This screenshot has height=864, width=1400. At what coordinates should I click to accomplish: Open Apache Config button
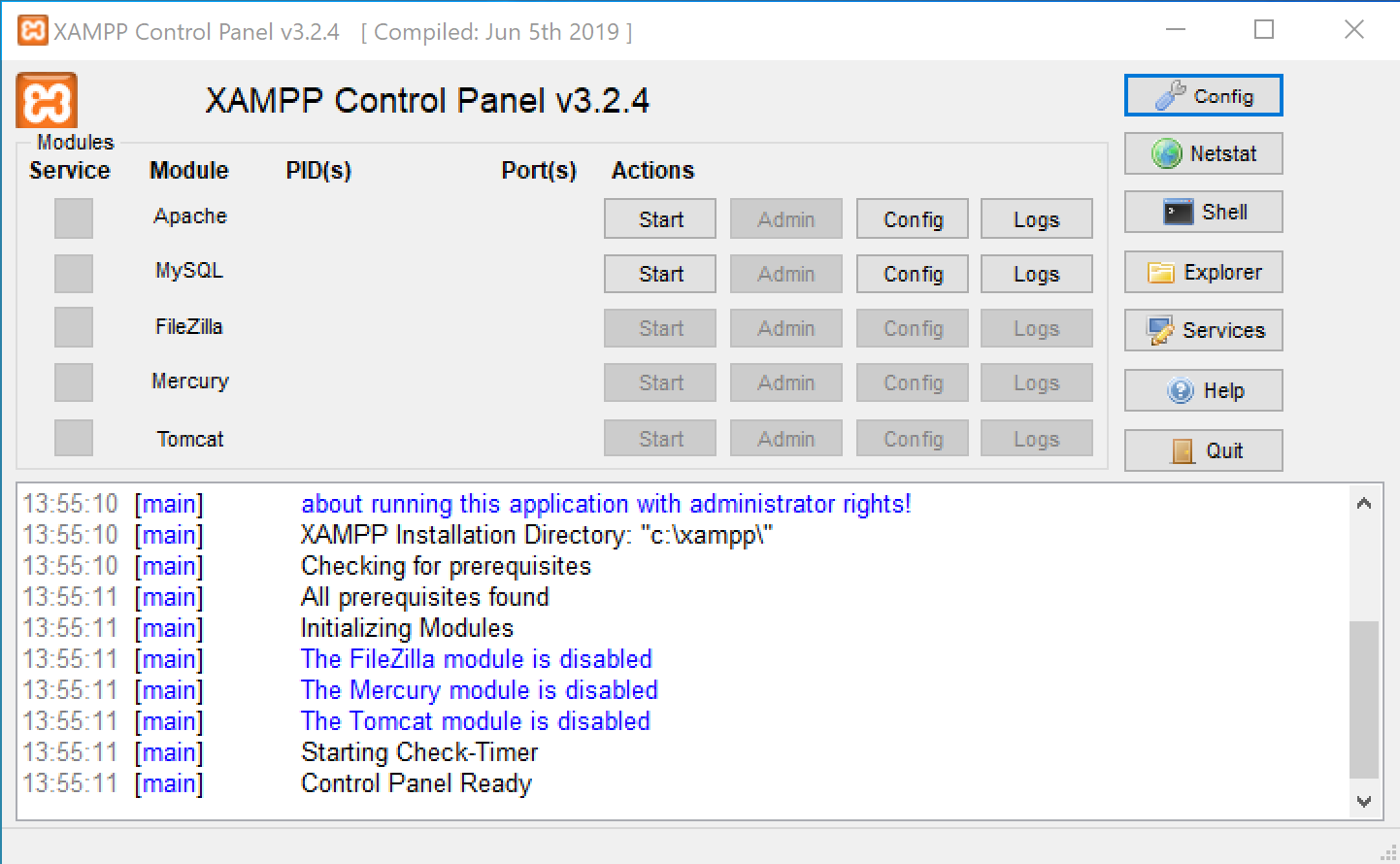(913, 218)
